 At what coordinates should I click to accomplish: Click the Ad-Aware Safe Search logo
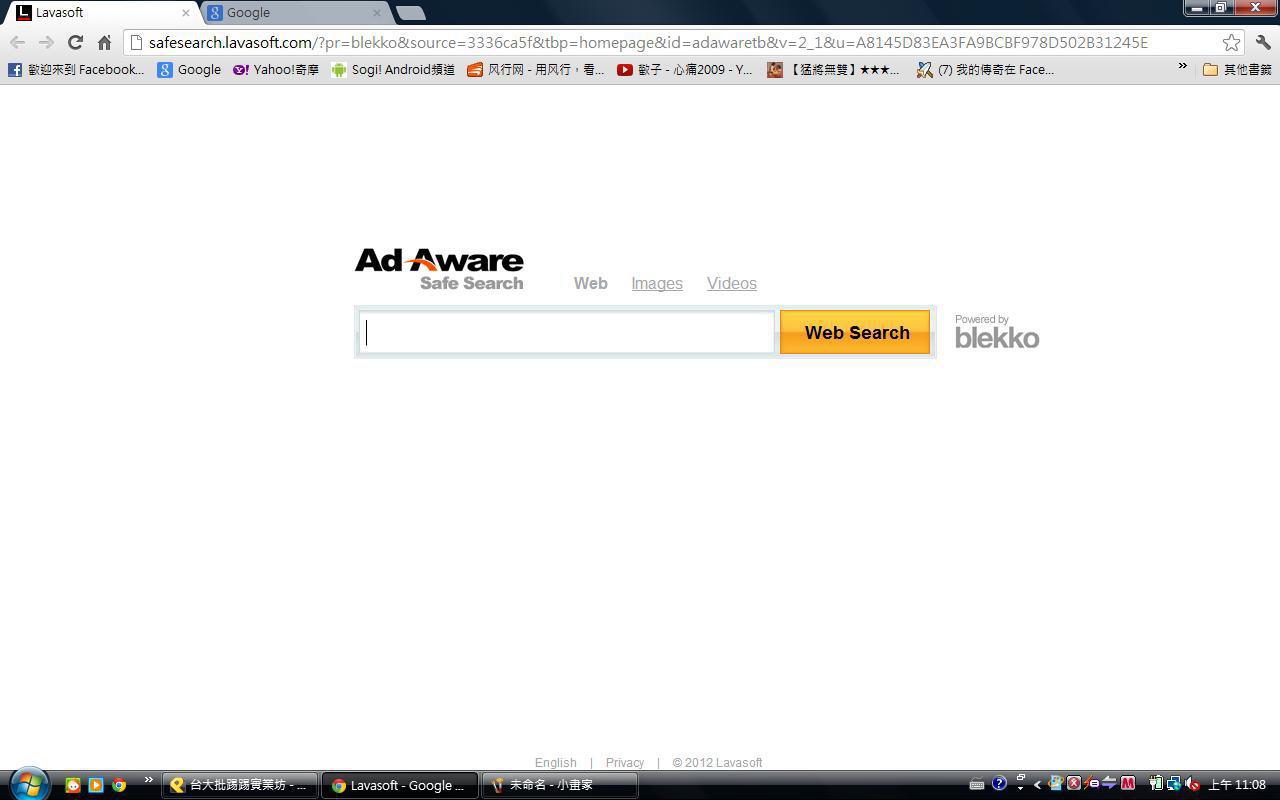439,269
